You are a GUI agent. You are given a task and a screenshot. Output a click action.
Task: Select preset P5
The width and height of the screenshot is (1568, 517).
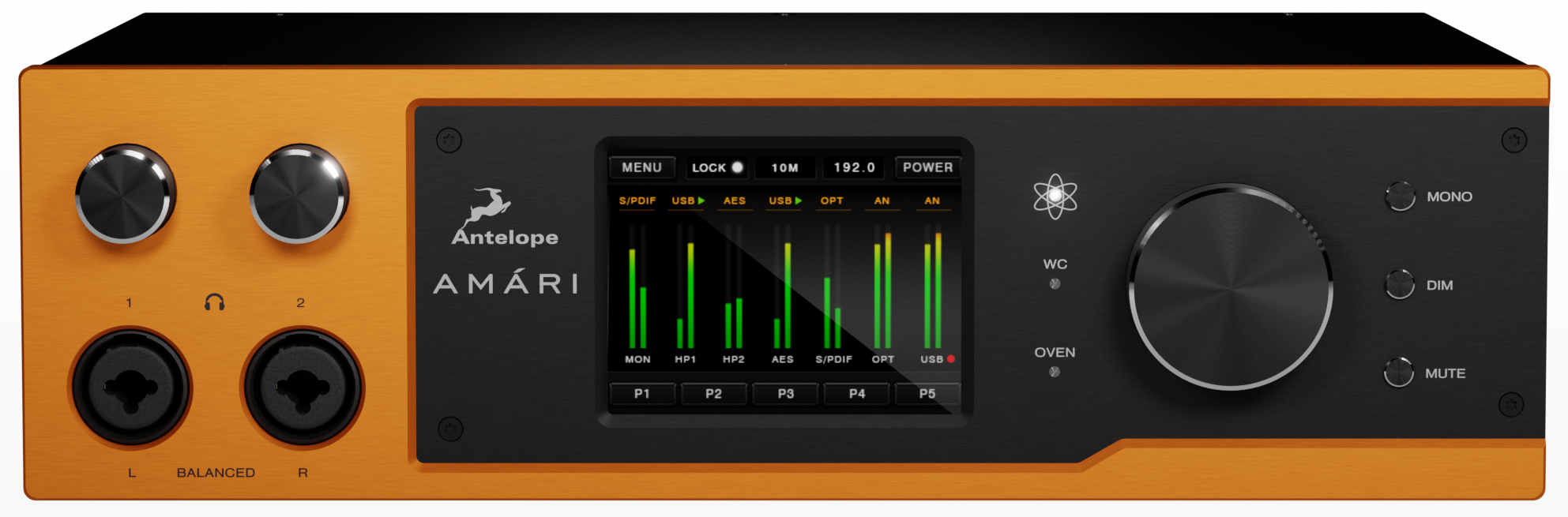pyautogui.click(x=927, y=393)
